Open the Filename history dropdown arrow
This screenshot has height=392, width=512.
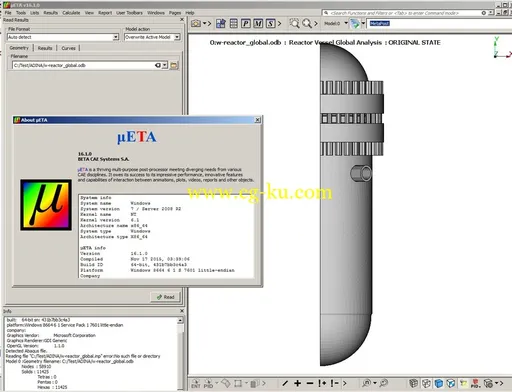tap(165, 65)
